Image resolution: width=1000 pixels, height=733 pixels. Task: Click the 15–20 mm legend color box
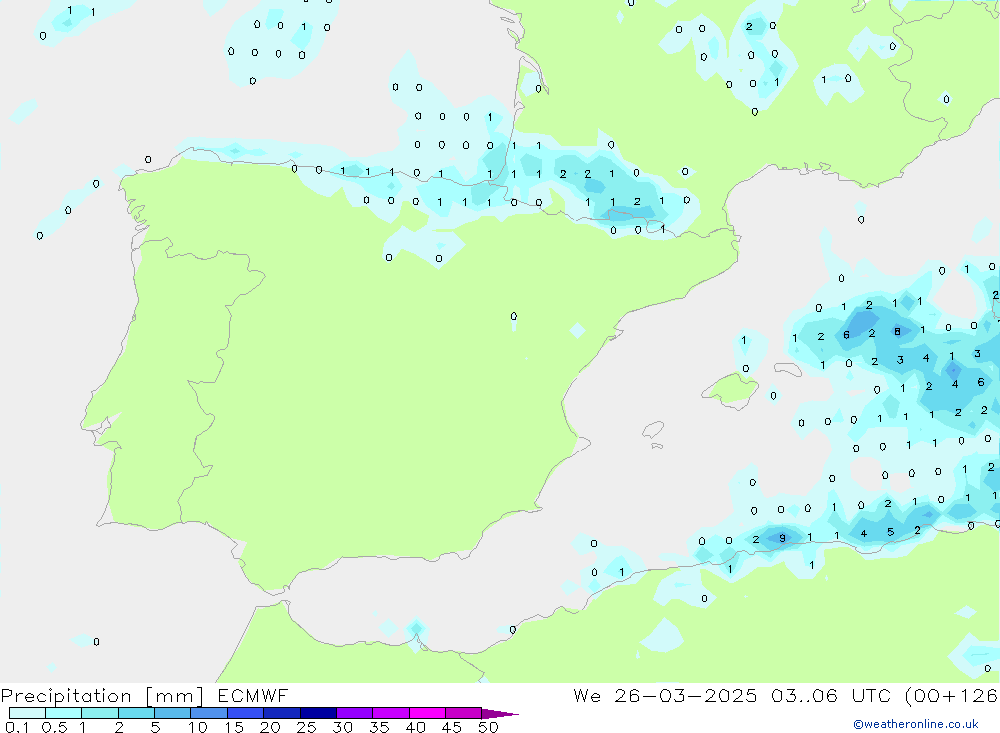point(245,713)
